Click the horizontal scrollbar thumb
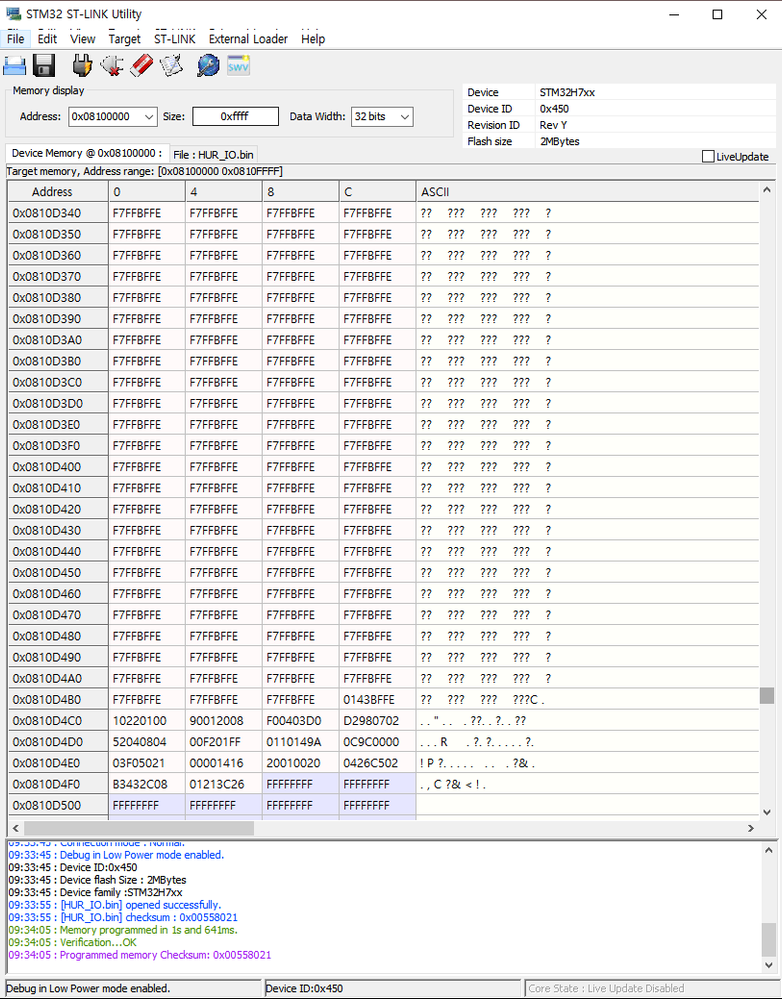Screen dimensions: 782x999 139,828
